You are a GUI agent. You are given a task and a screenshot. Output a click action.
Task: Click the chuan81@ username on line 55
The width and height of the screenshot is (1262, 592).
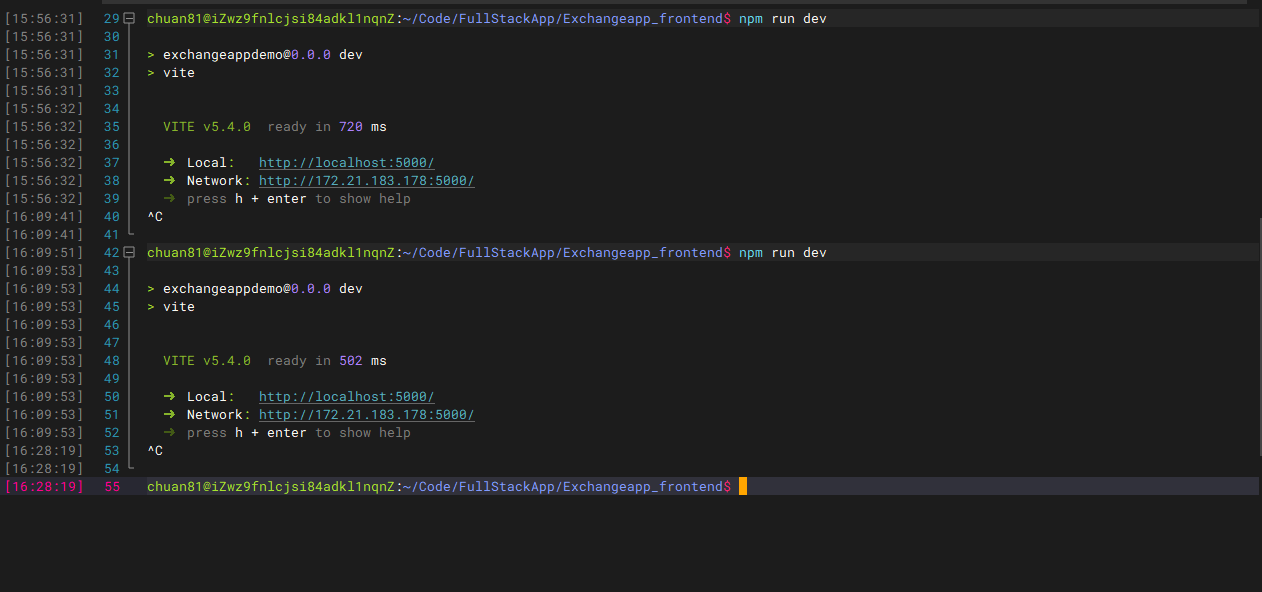179,487
